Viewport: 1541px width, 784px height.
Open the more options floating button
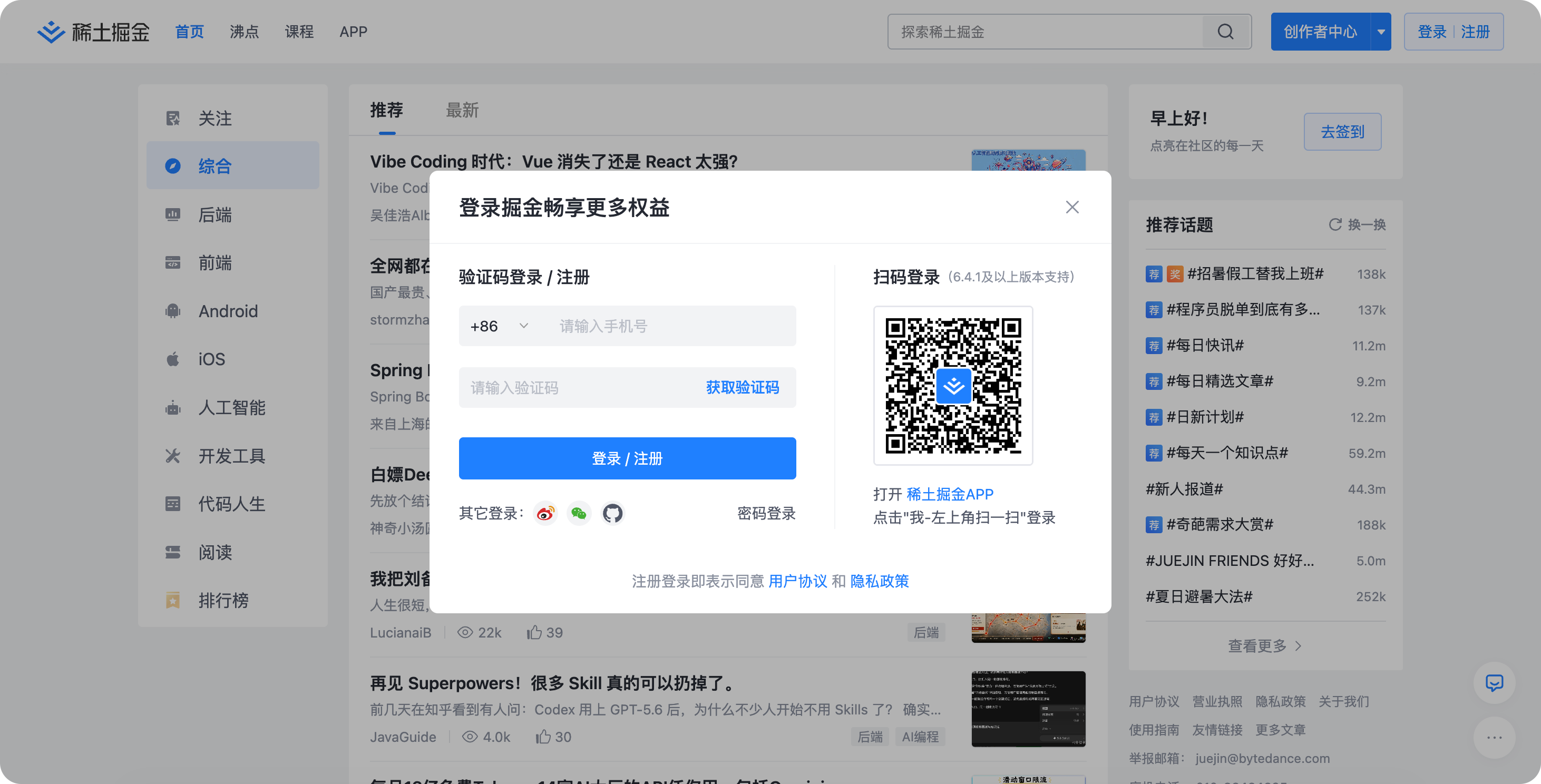pos(1494,737)
